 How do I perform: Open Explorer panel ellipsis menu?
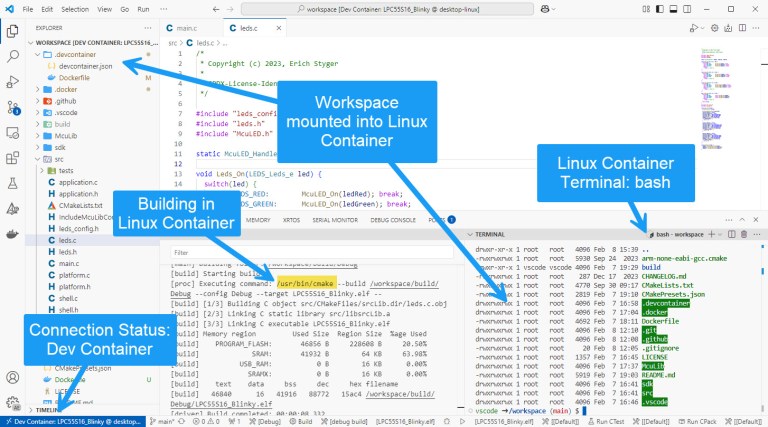(x=147, y=28)
